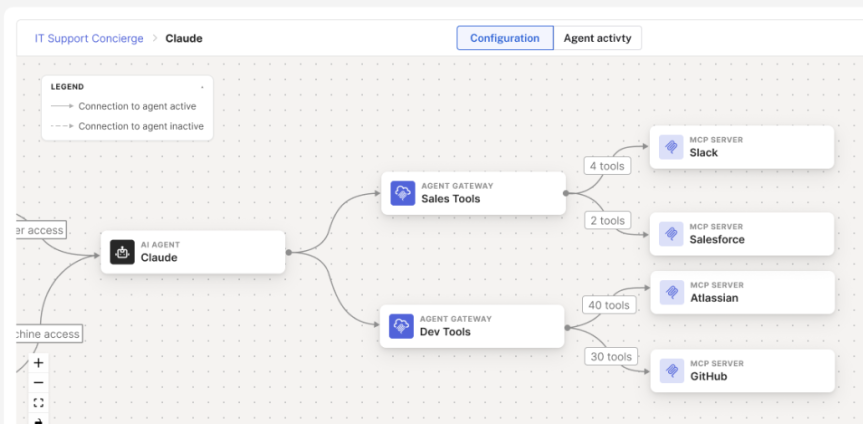863x424 pixels.
Task: Click the Sales Tools gateway cloud icon
Action: click(x=403, y=193)
